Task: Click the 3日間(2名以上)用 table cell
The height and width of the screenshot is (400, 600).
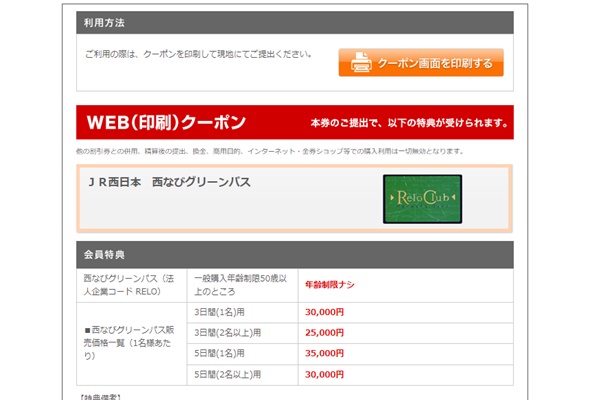Action: pyautogui.click(x=243, y=333)
